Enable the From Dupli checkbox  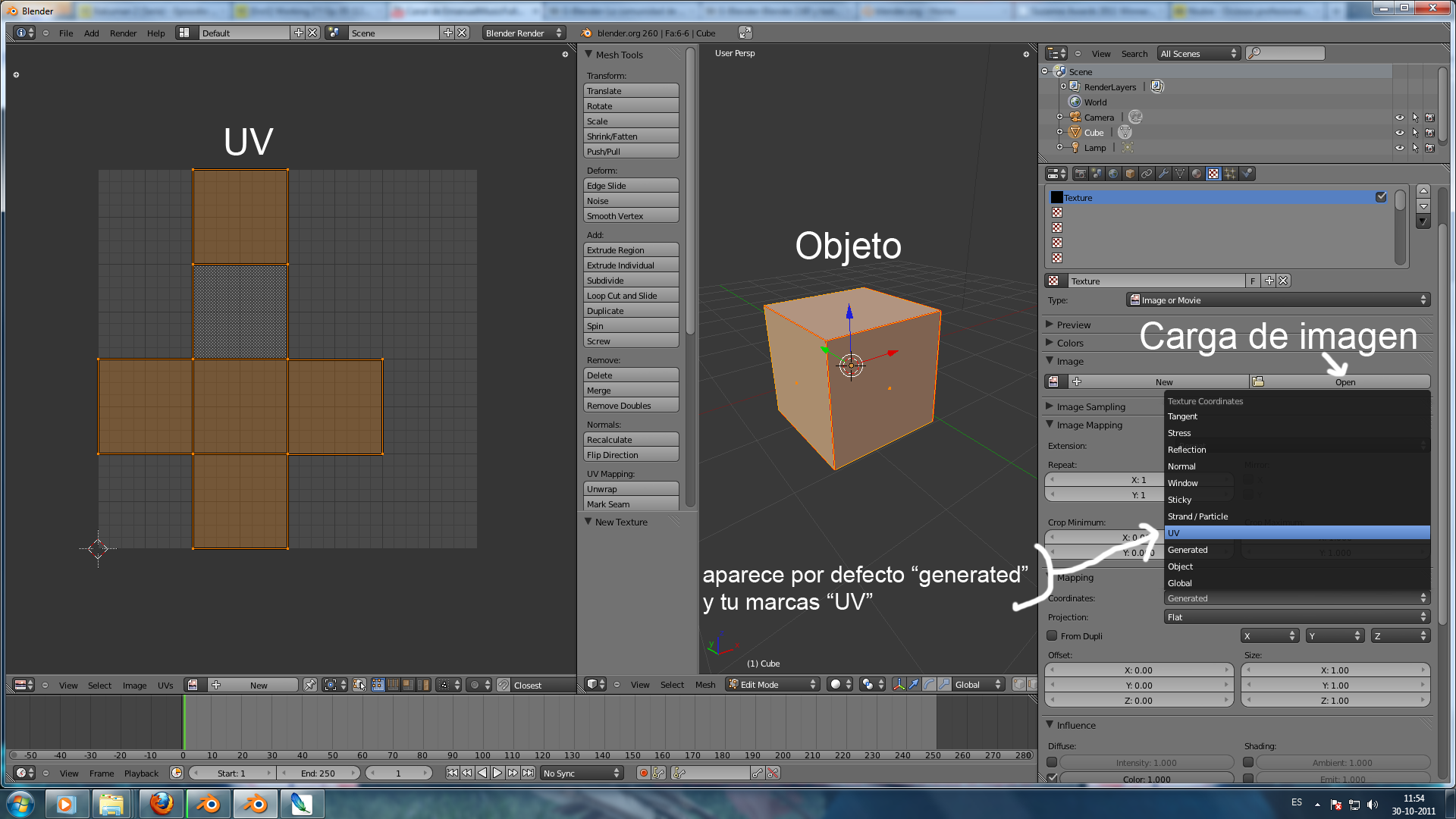click(1052, 635)
